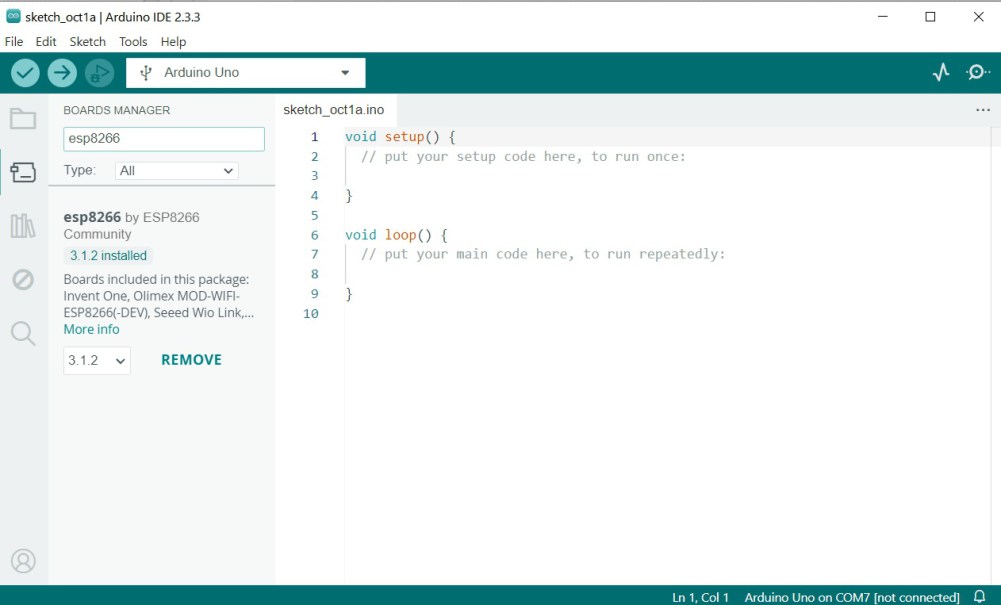1001x605 pixels.
Task: Open the Serial Plotter
Action: 940,73
